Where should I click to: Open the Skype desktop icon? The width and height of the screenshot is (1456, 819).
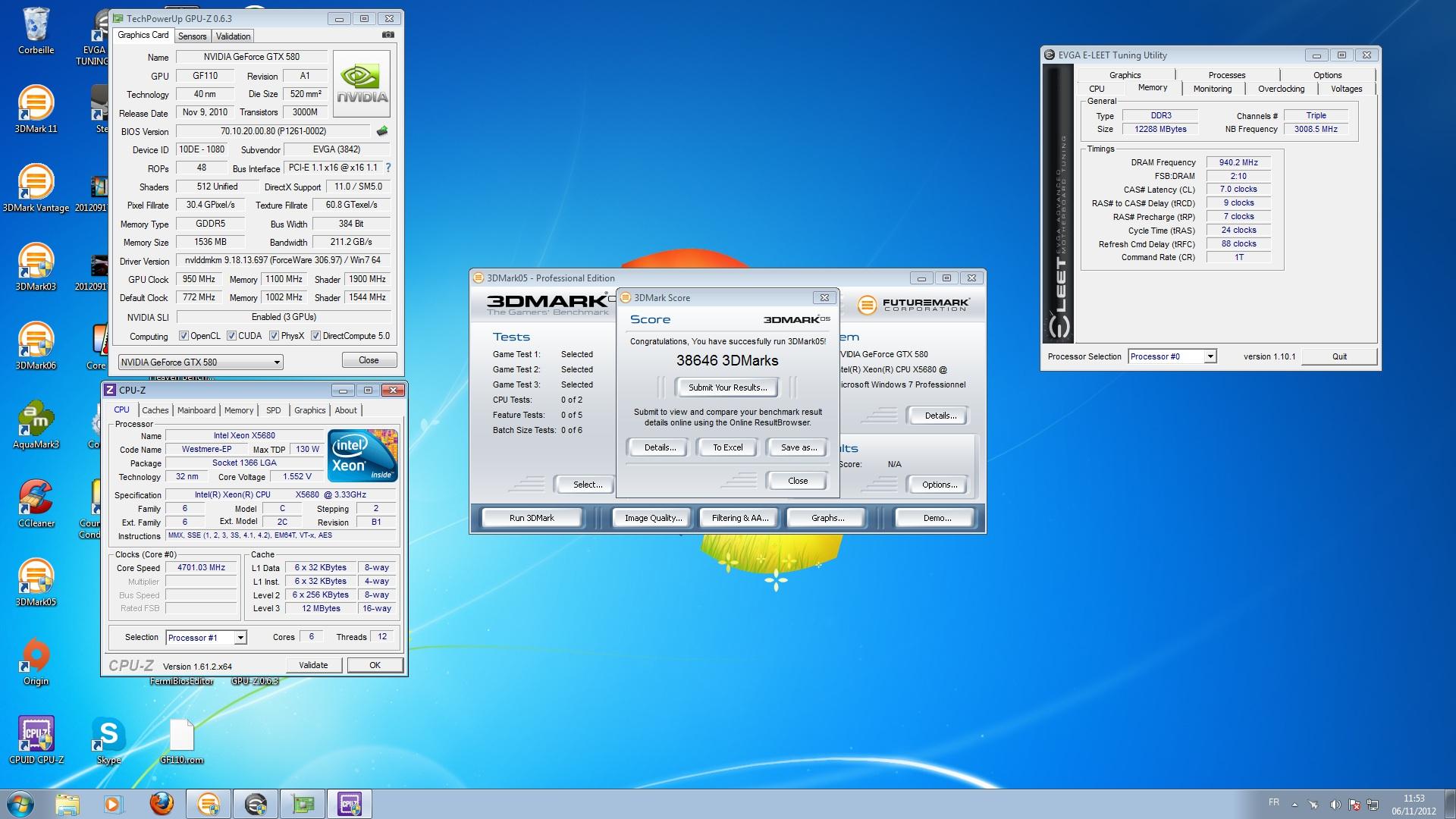[x=108, y=740]
